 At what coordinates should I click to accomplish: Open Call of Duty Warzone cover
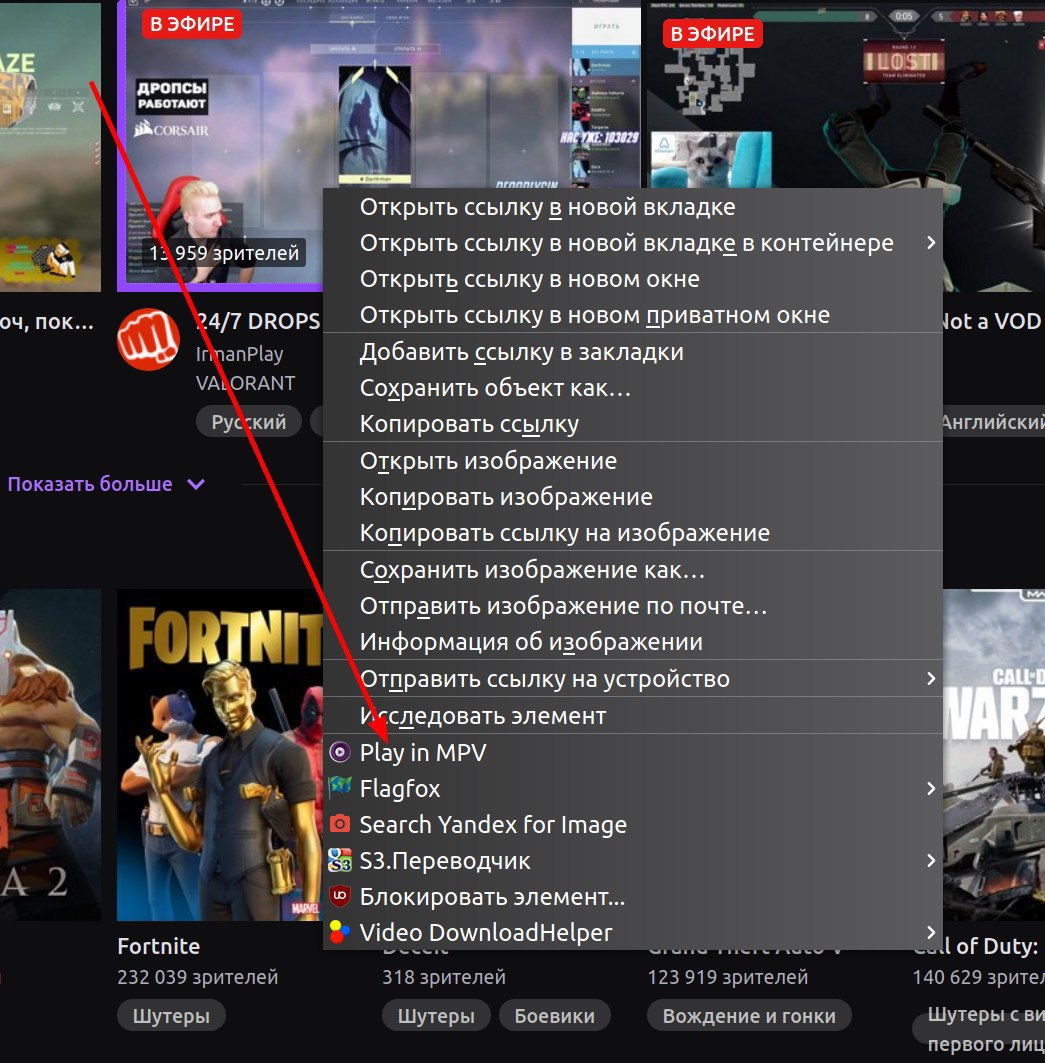point(994,755)
